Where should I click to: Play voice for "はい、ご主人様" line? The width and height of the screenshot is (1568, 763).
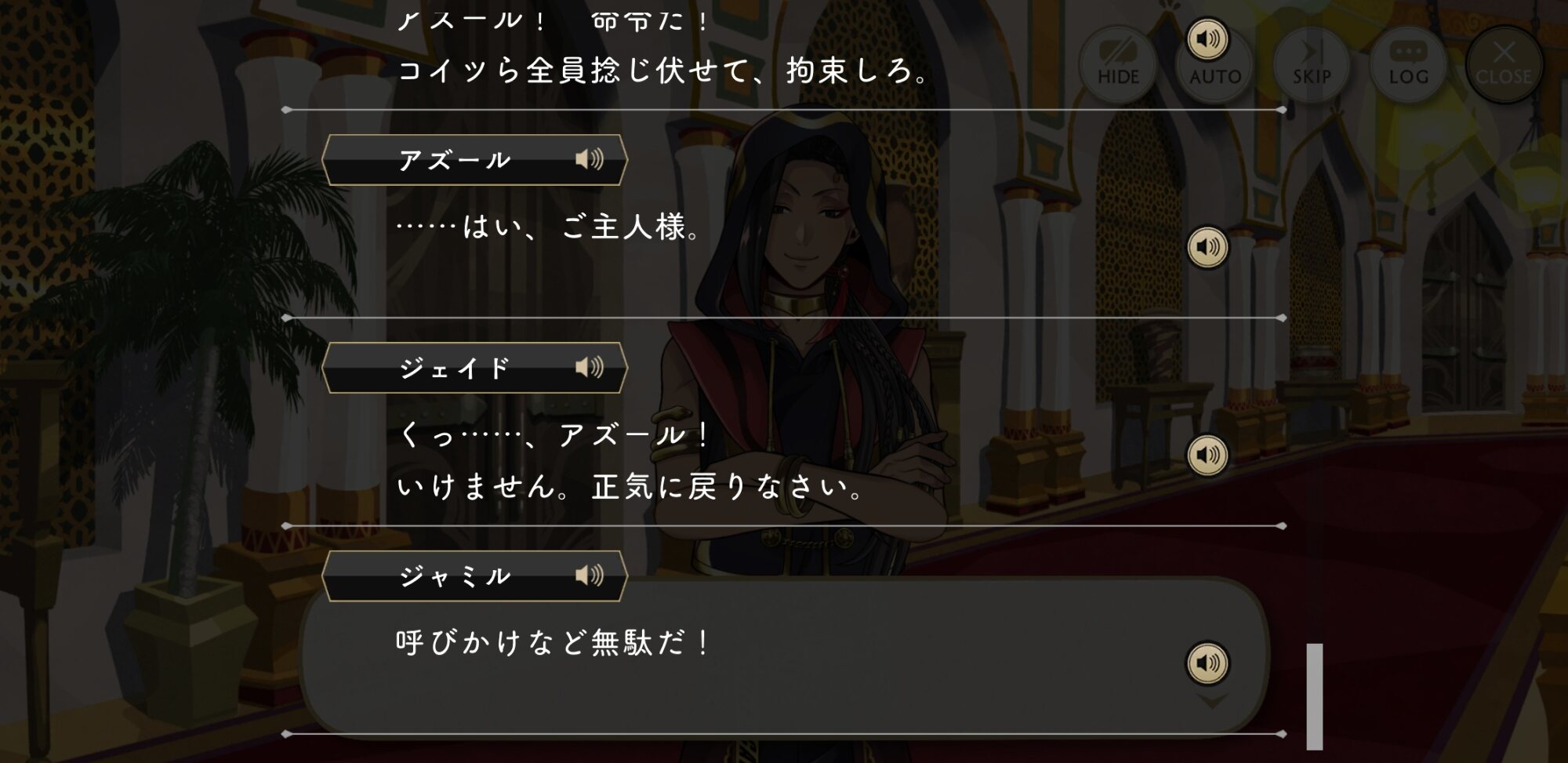click(x=1207, y=247)
